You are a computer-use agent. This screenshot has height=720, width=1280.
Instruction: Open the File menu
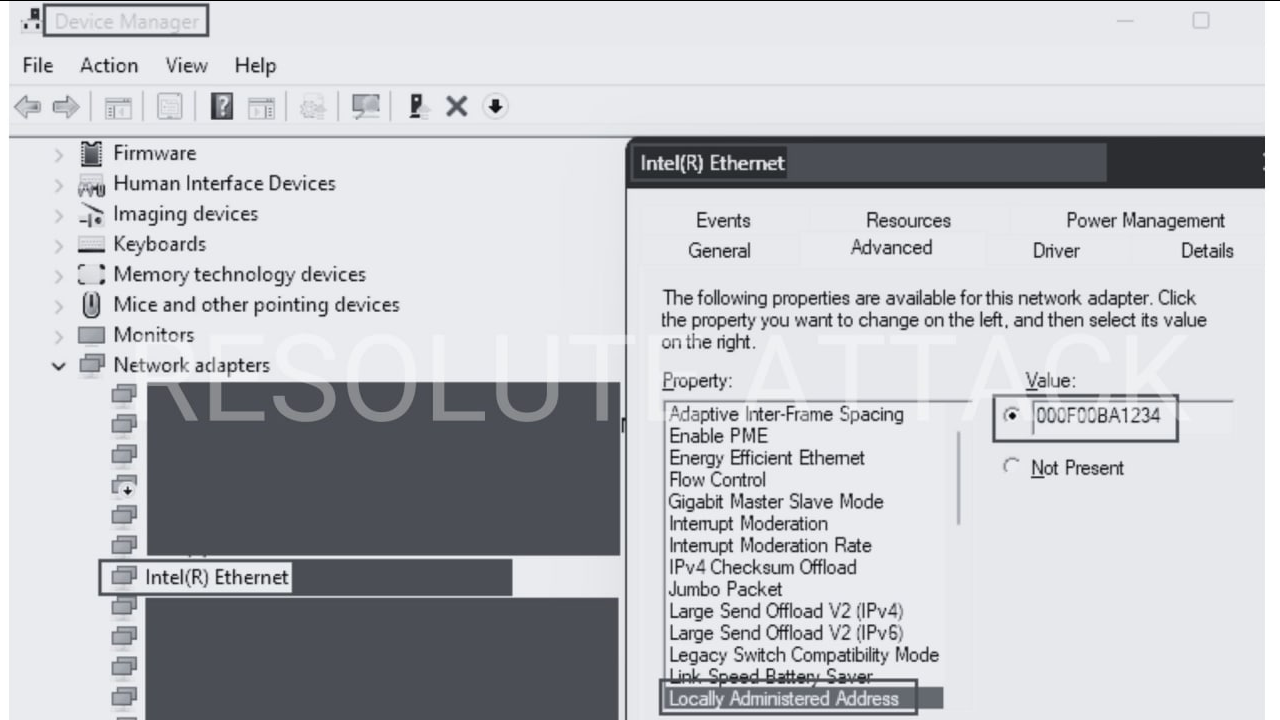37,65
